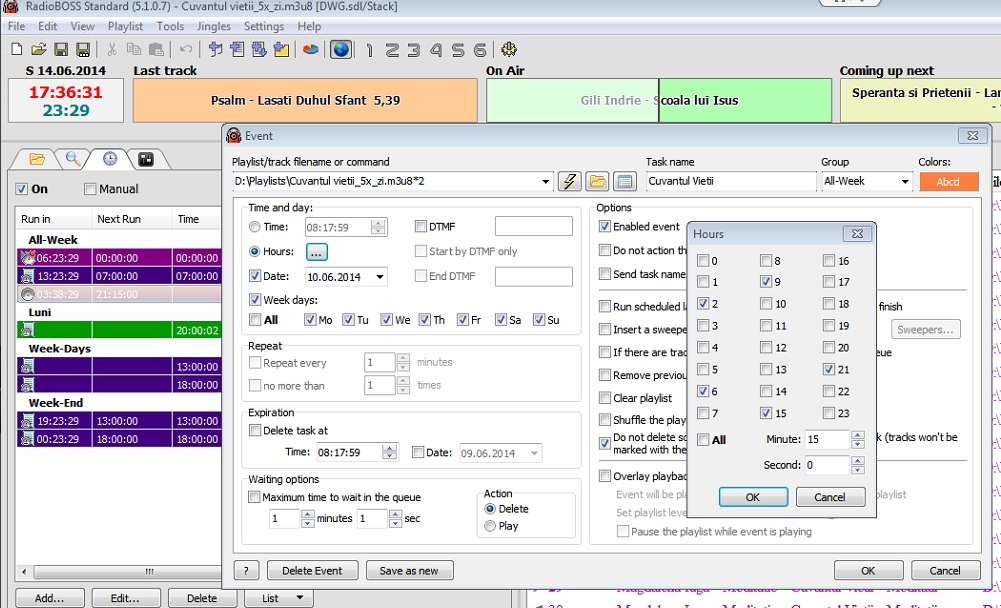Screen dimensions: 1001x608
Task: Check hour 10 in Hours dialog
Action: pyautogui.click(x=766, y=304)
